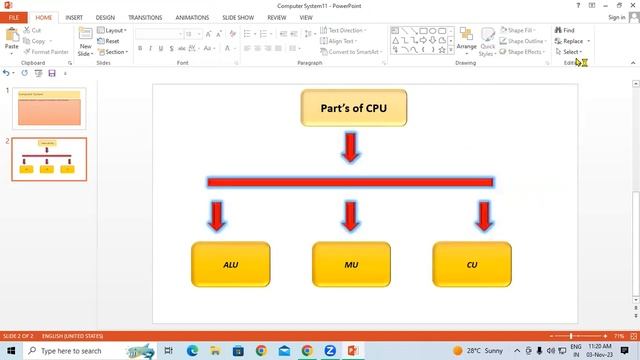Click the Reset slide button
The image size is (640, 360).
(x=109, y=41)
